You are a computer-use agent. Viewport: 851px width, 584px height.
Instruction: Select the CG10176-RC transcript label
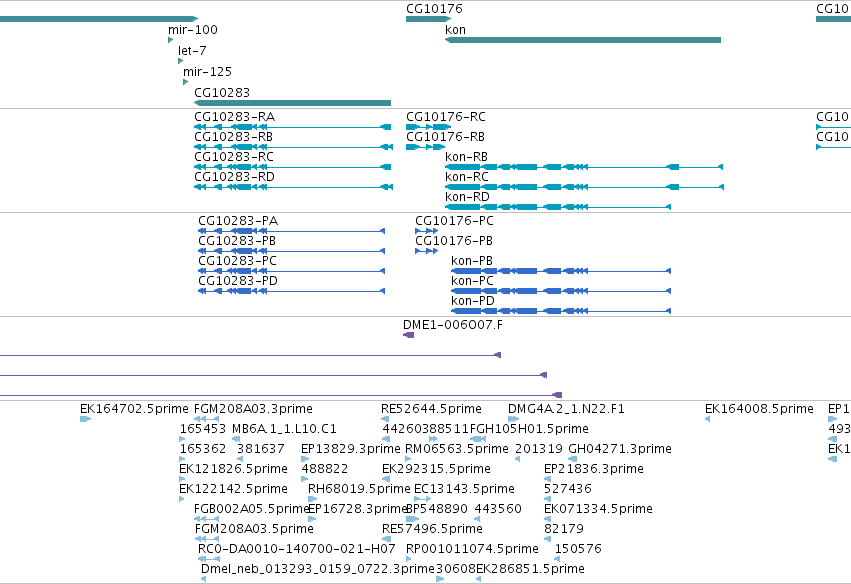446,117
